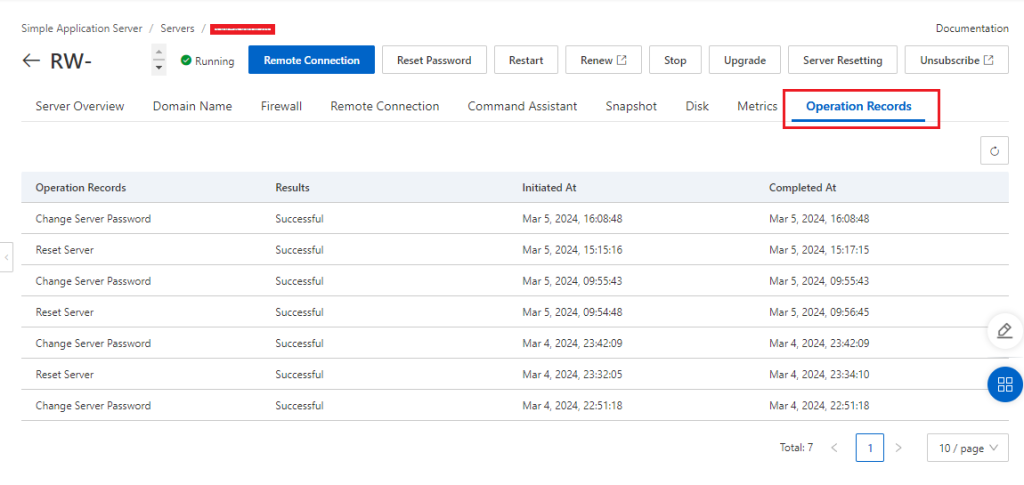The image size is (1024, 485).
Task: Switch to the Snapshot tab
Action: coord(631,106)
